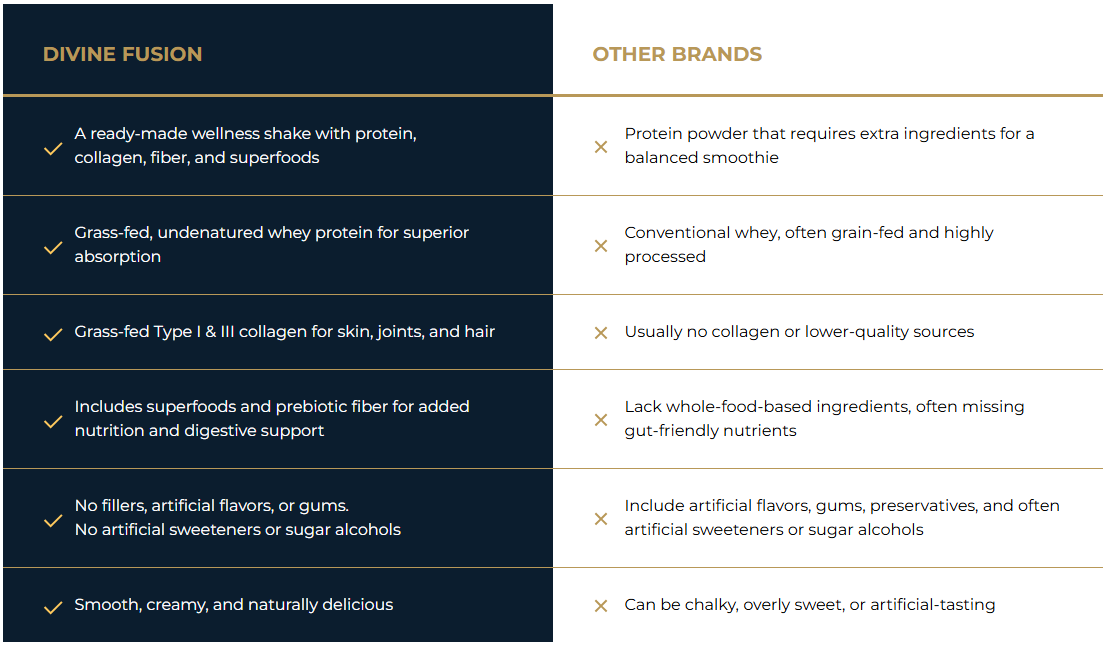Click the X icon beside artificial flavors, gums row

(x=601, y=519)
